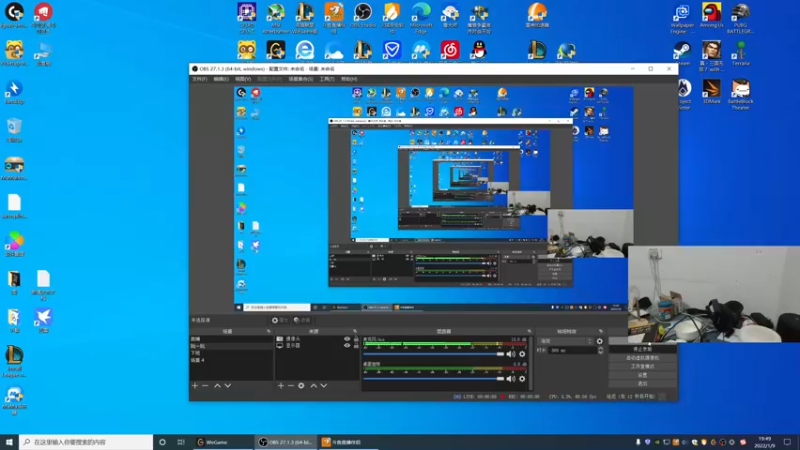
Task: Click the settings button in OBS controls
Action: click(x=642, y=375)
